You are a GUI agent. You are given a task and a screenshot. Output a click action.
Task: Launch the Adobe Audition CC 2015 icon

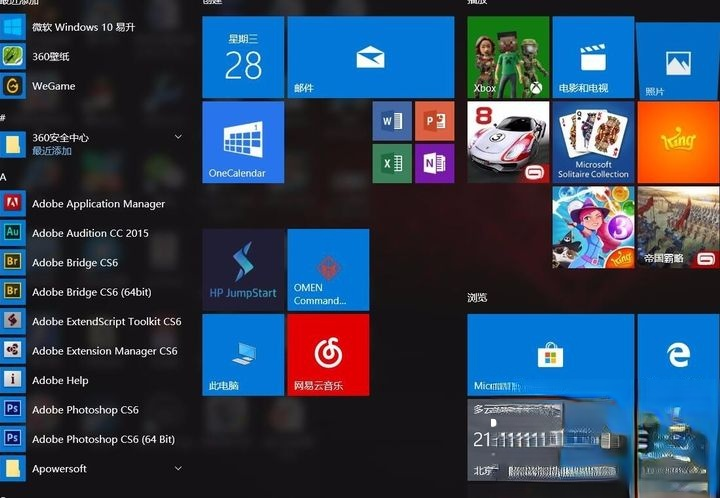pyautogui.click(x=12, y=233)
